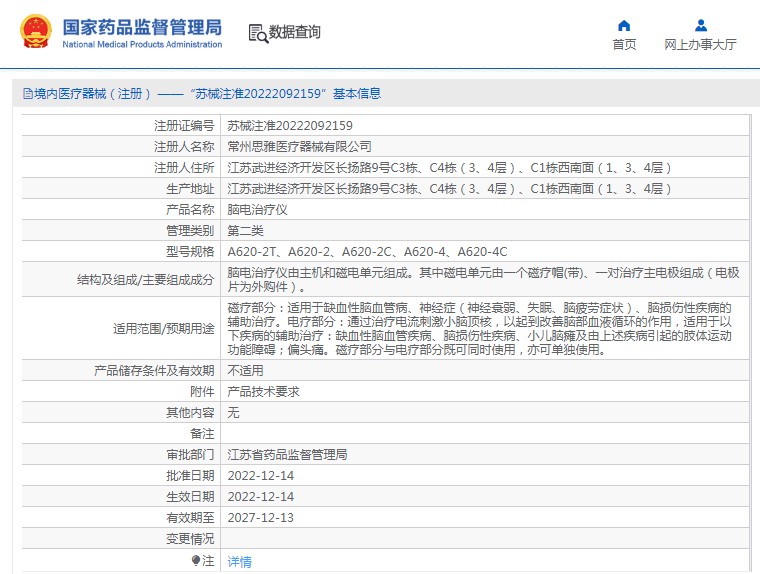Click the 管理类别 label
The height and width of the screenshot is (574, 760).
pyautogui.click(x=190, y=231)
